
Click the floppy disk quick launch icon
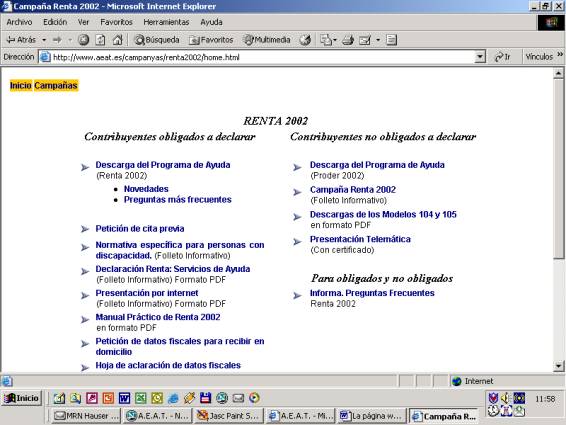205,398
